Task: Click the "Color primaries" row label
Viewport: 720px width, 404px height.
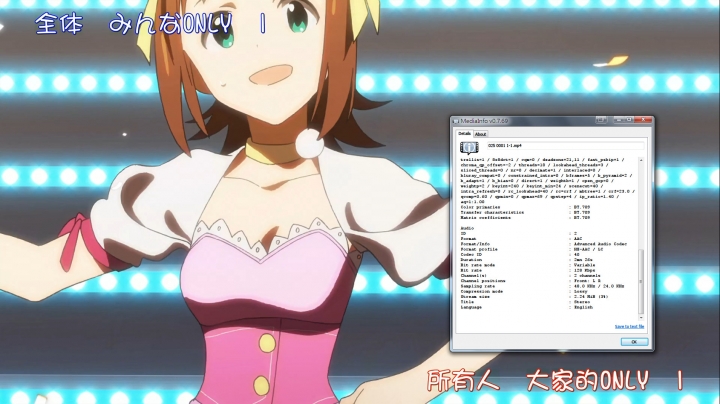Action: pos(480,207)
